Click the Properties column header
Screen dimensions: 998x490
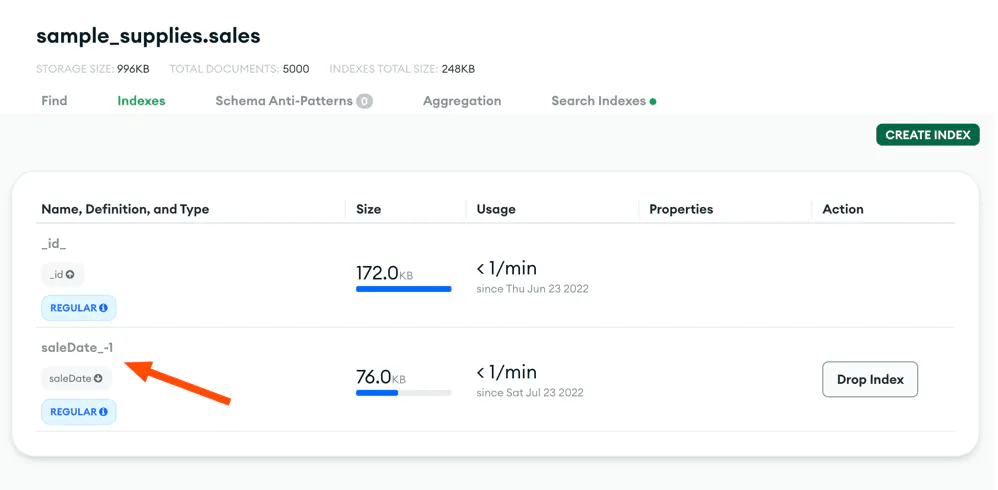coord(681,209)
